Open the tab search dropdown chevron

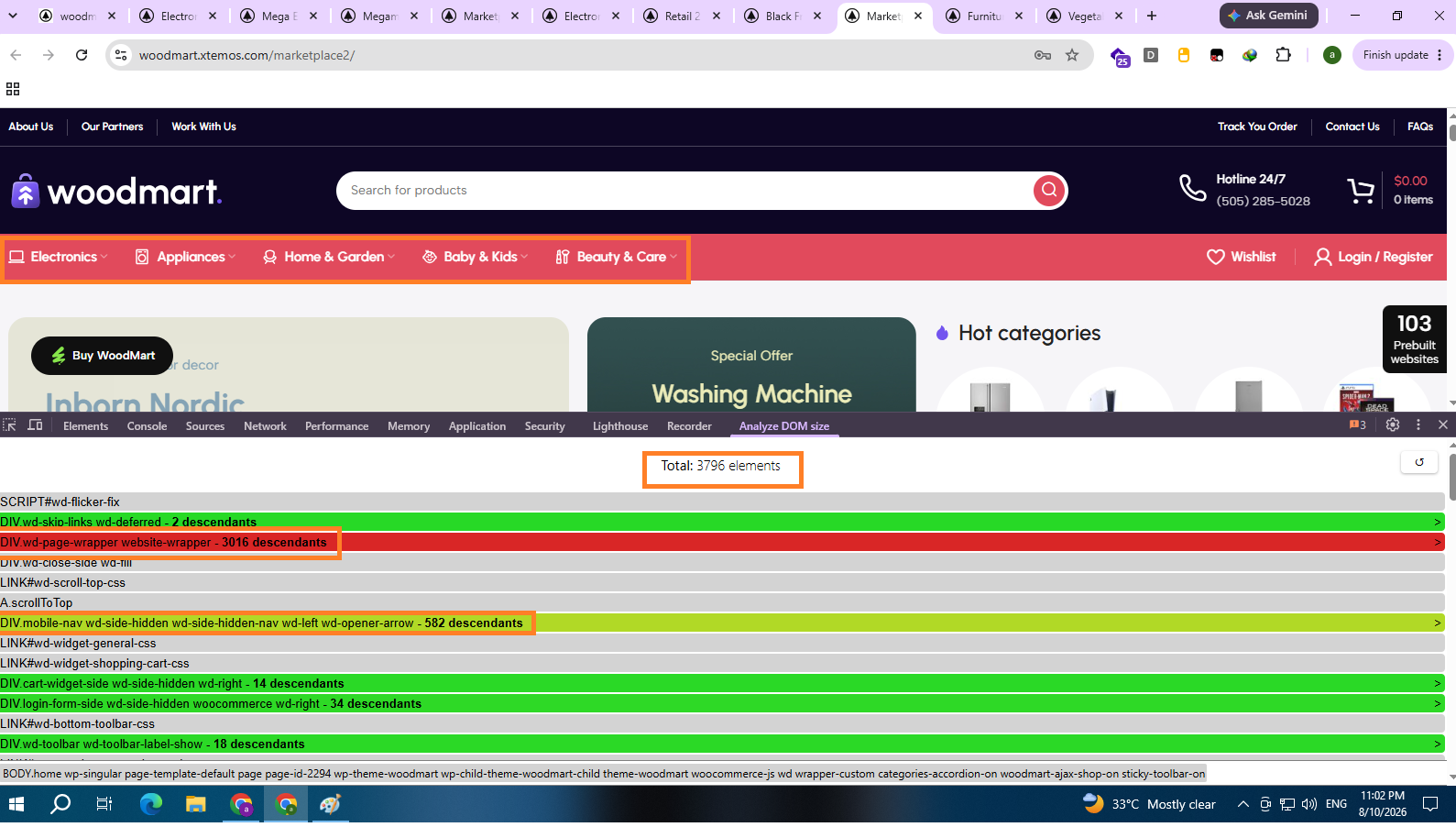click(x=14, y=16)
